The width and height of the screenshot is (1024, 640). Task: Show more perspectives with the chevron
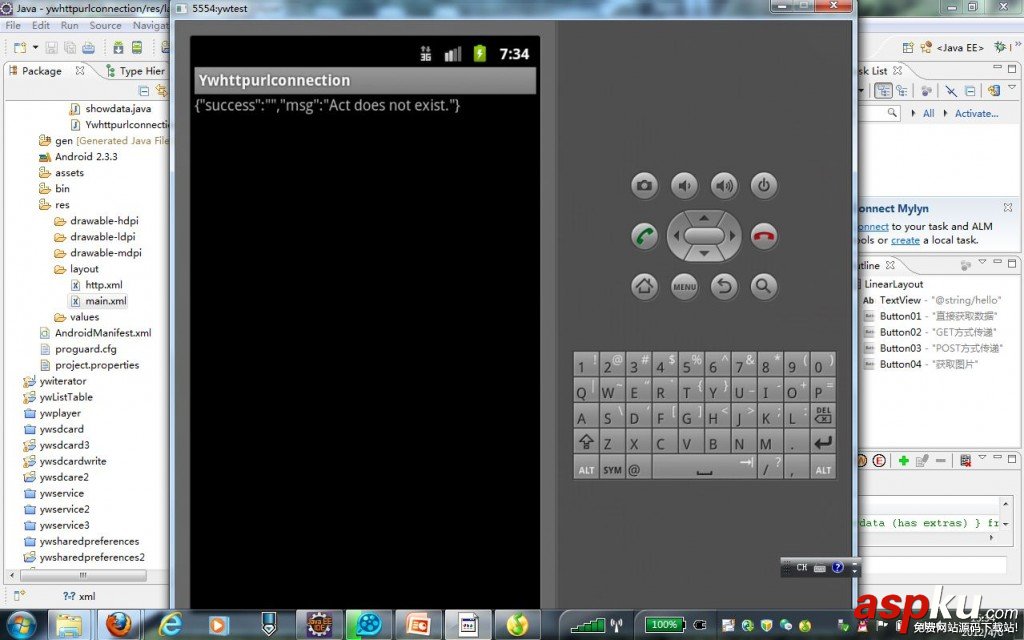click(x=1017, y=44)
